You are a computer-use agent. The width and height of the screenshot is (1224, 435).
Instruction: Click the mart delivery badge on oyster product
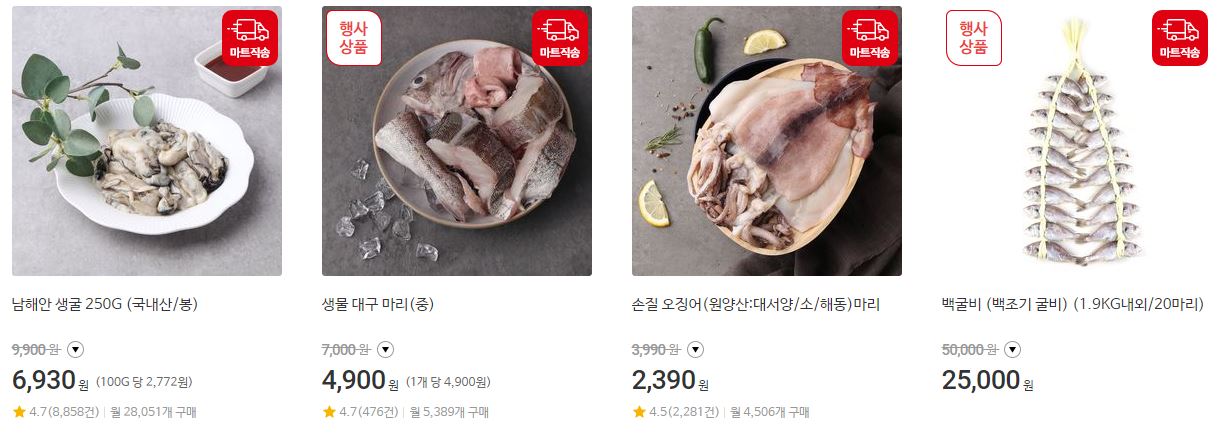point(249,39)
